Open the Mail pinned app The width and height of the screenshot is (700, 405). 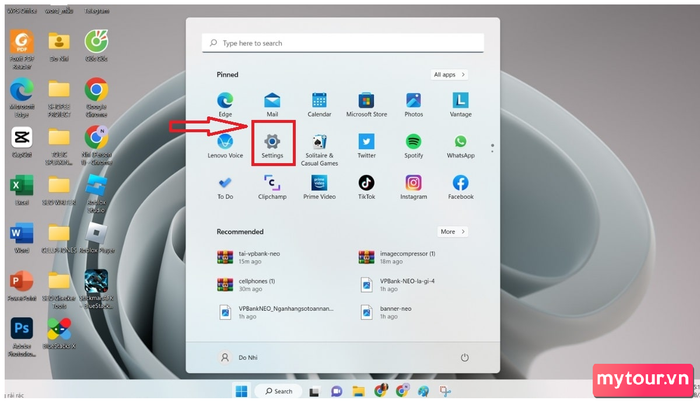272,104
